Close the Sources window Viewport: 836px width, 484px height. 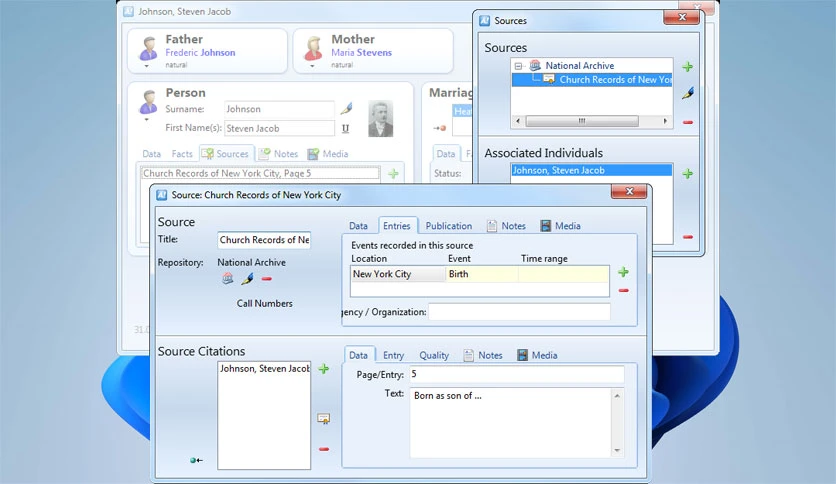682,17
